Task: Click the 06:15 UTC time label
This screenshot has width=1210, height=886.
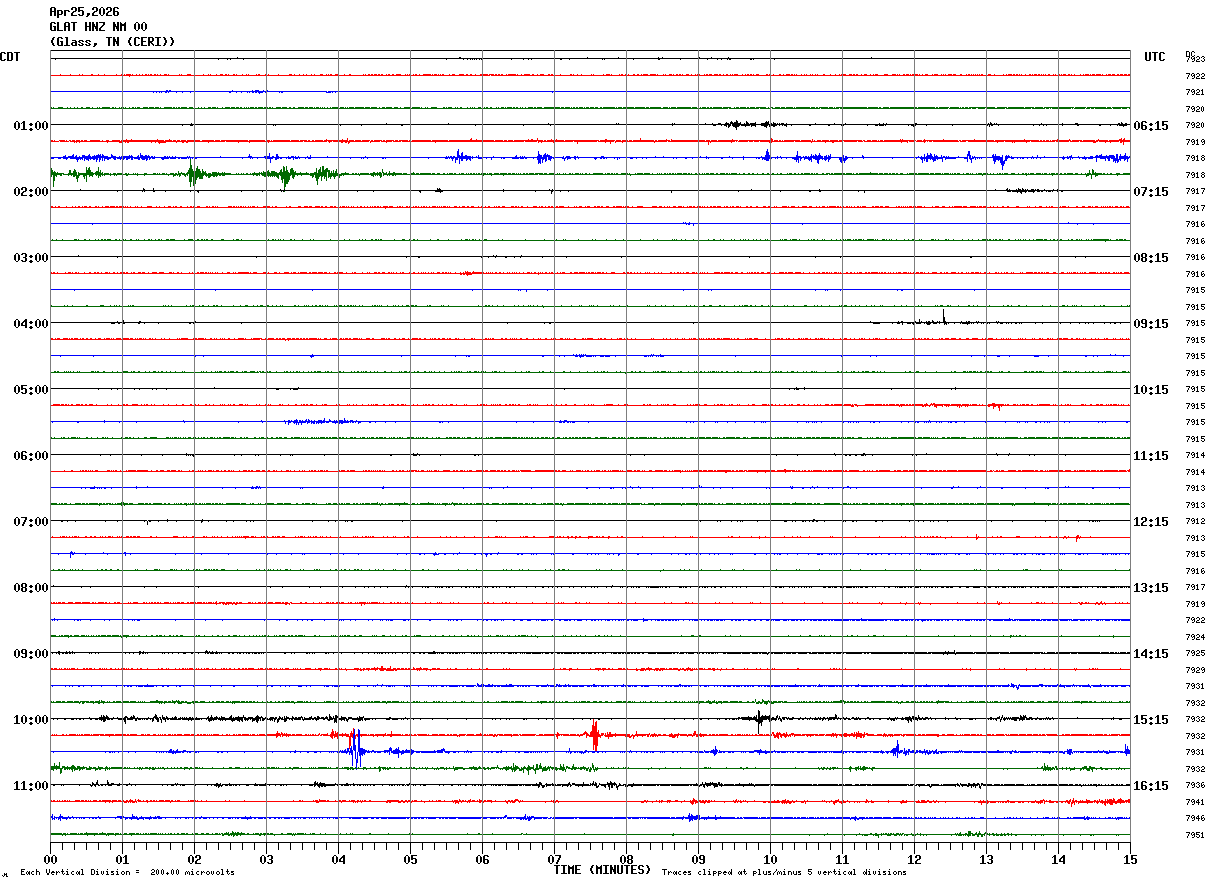Action: click(x=1151, y=125)
